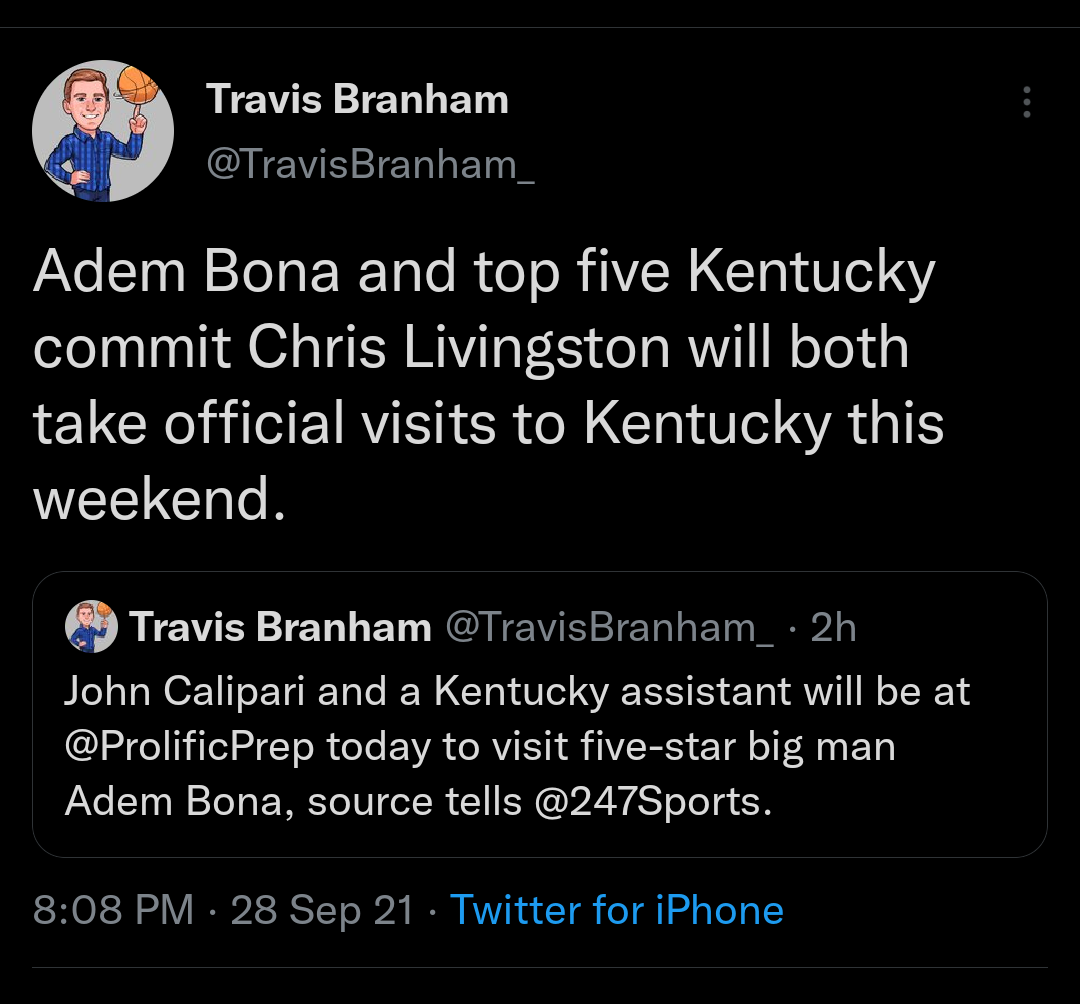Image resolution: width=1080 pixels, height=1004 pixels.
Task: Click the "2h" timestamp in the quoted tweet
Action: (833, 627)
